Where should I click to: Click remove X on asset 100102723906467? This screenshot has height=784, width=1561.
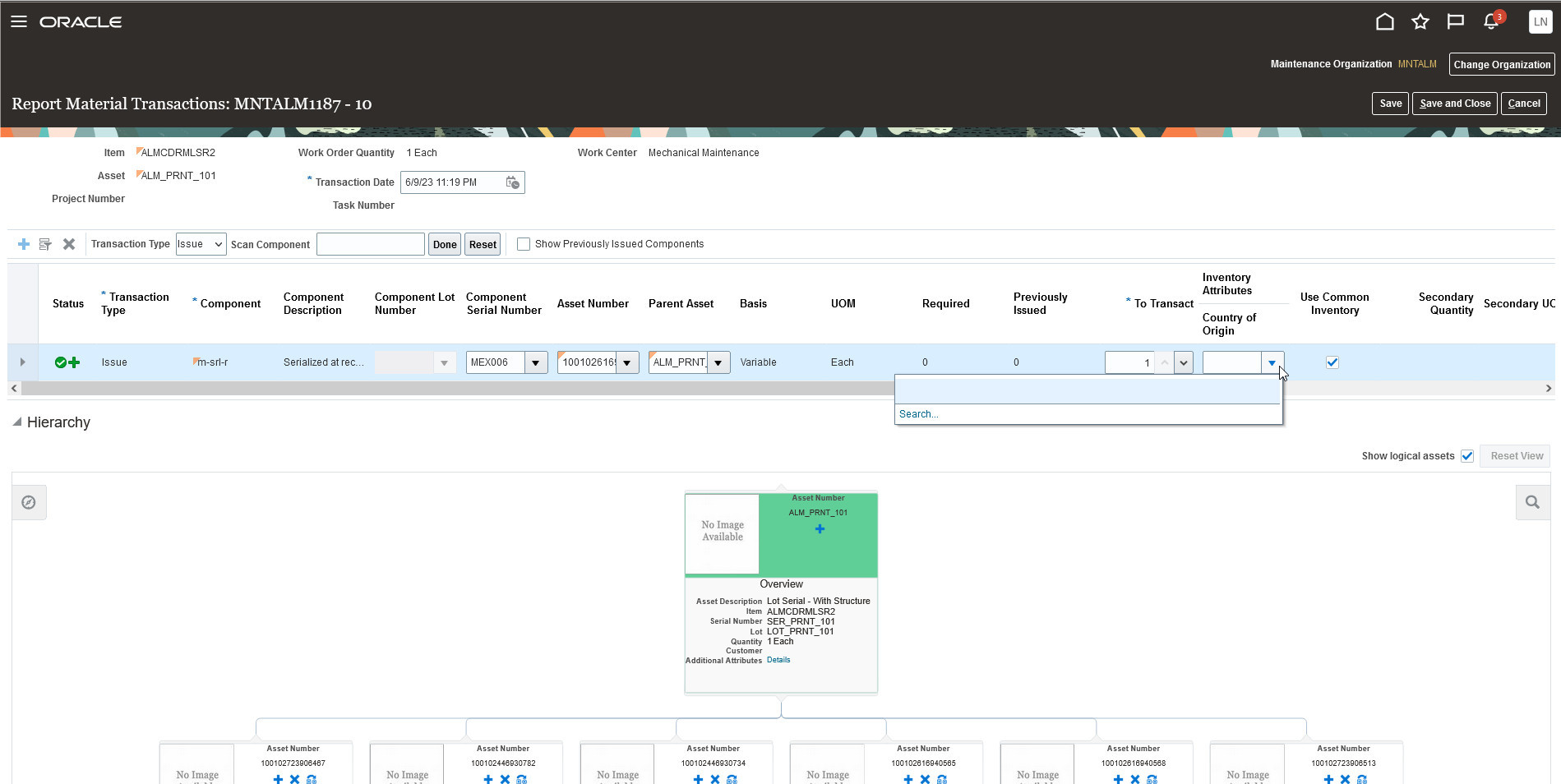294,778
